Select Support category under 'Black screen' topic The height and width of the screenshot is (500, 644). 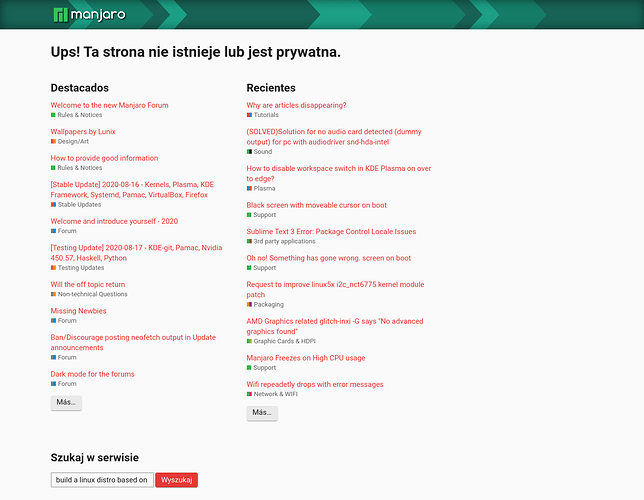point(261,215)
